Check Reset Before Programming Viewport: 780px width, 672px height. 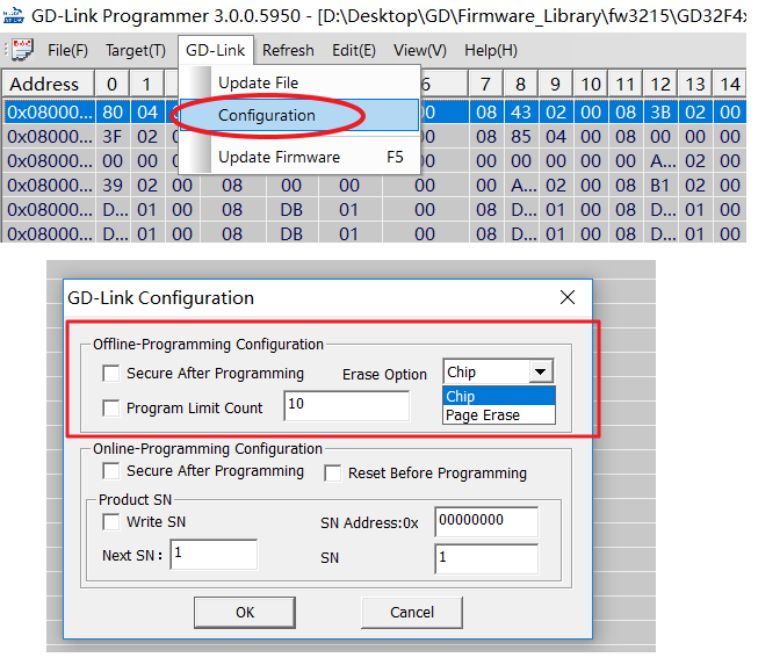332,473
